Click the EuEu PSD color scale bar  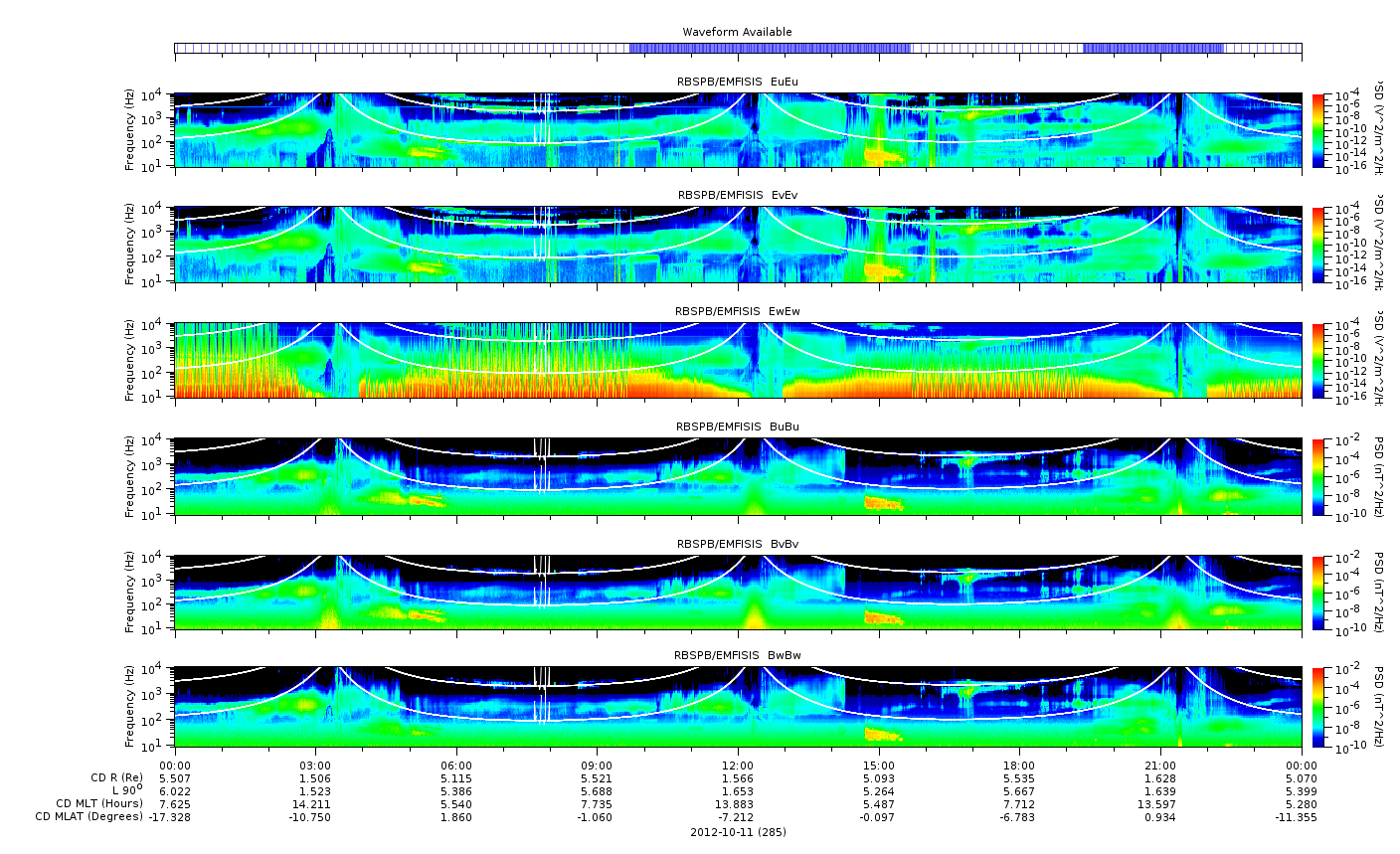click(x=1317, y=130)
